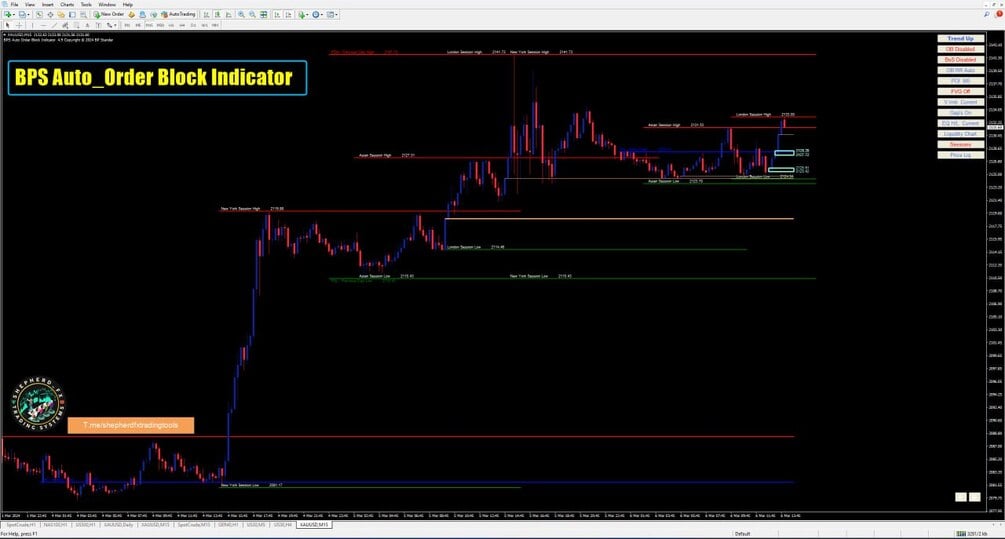Click the connection status kb indicator
Screen dimensions: 1005x539
click(x=970, y=533)
